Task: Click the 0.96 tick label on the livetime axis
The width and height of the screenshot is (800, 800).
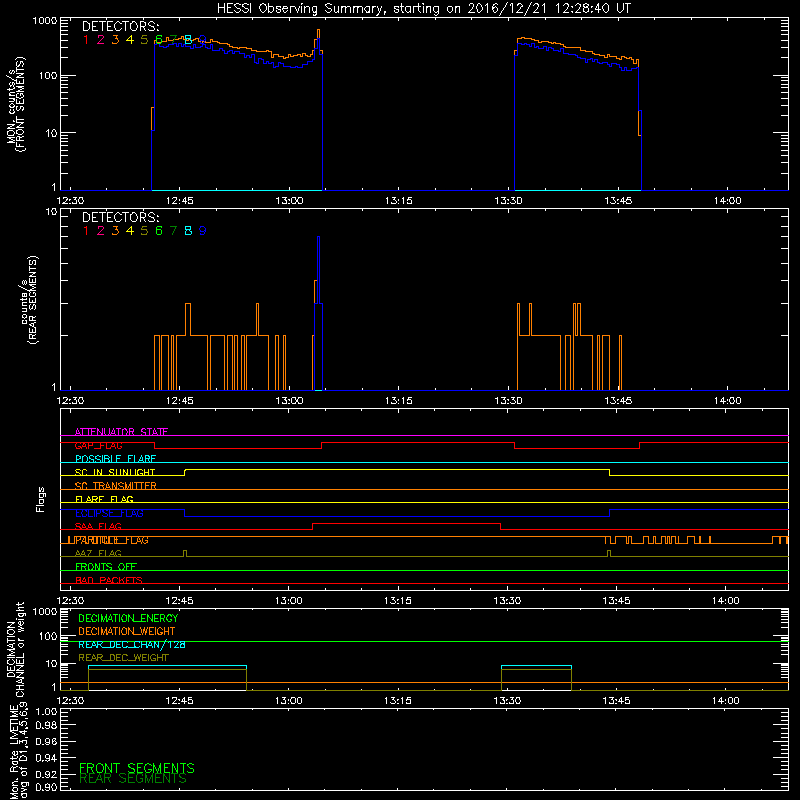Action: coord(46,741)
